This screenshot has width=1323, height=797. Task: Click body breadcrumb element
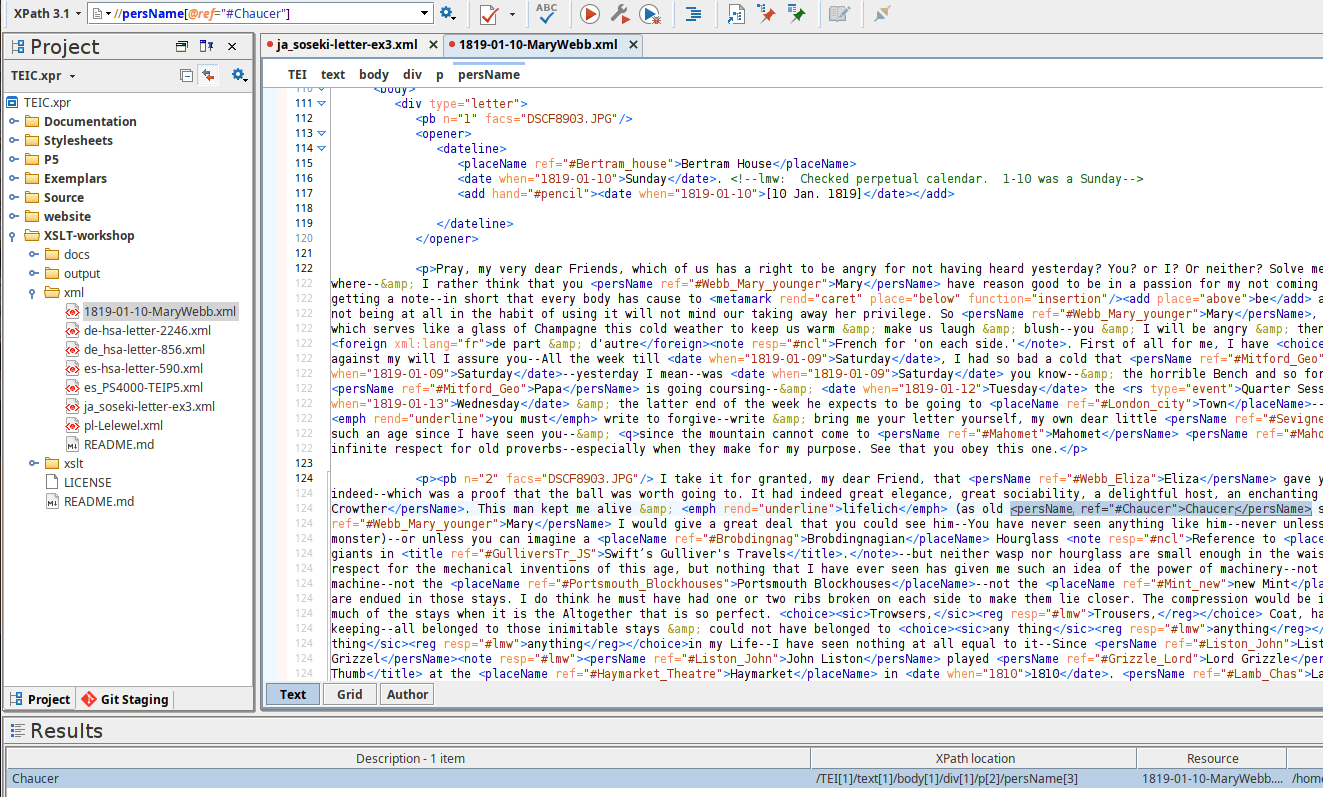(374, 75)
